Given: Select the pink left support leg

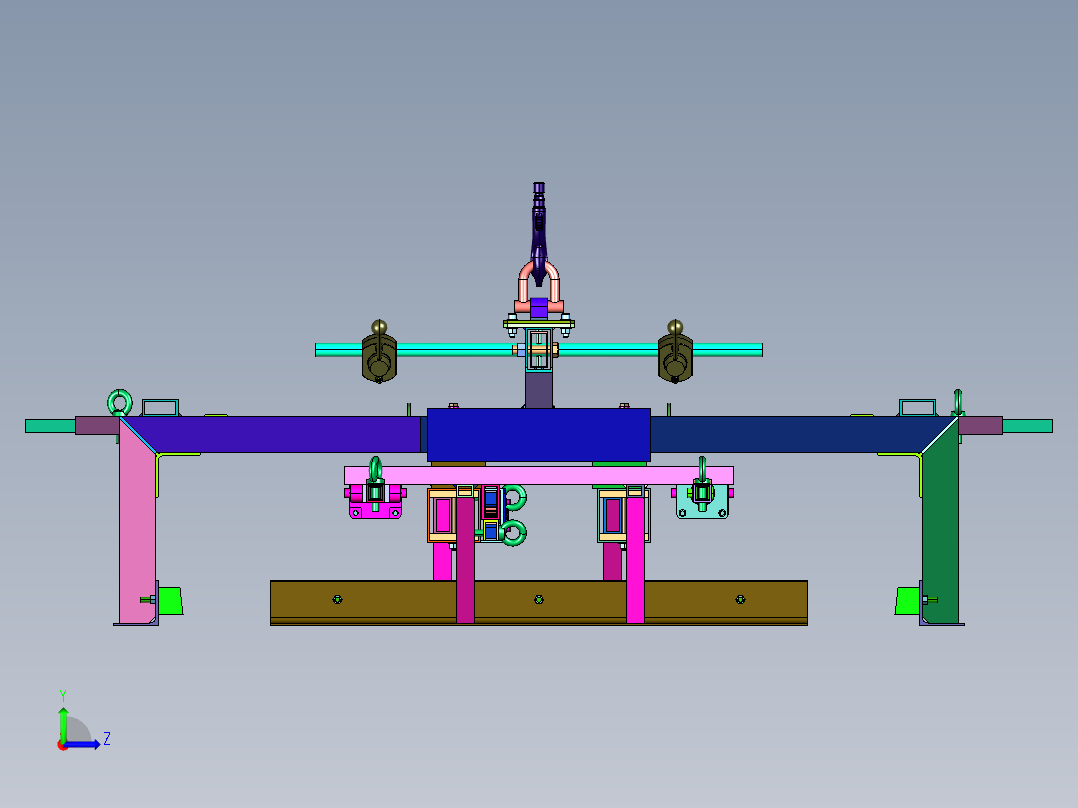Looking at the screenshot, I should [x=137, y=526].
